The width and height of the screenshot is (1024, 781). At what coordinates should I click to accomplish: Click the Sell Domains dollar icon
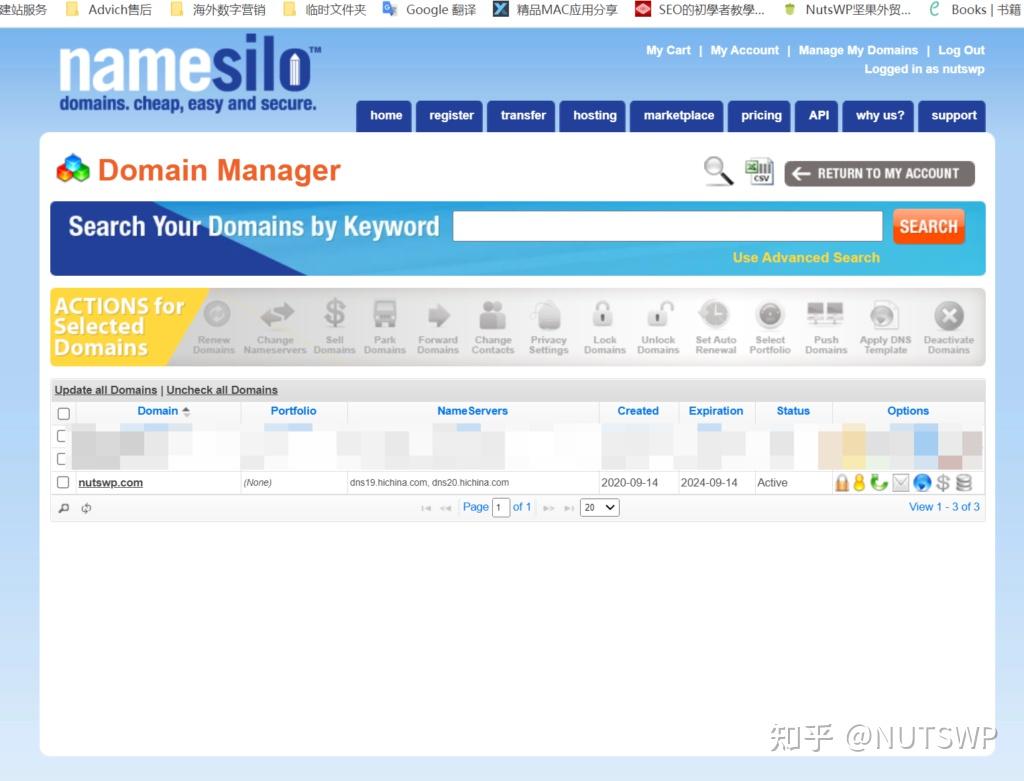tap(334, 314)
